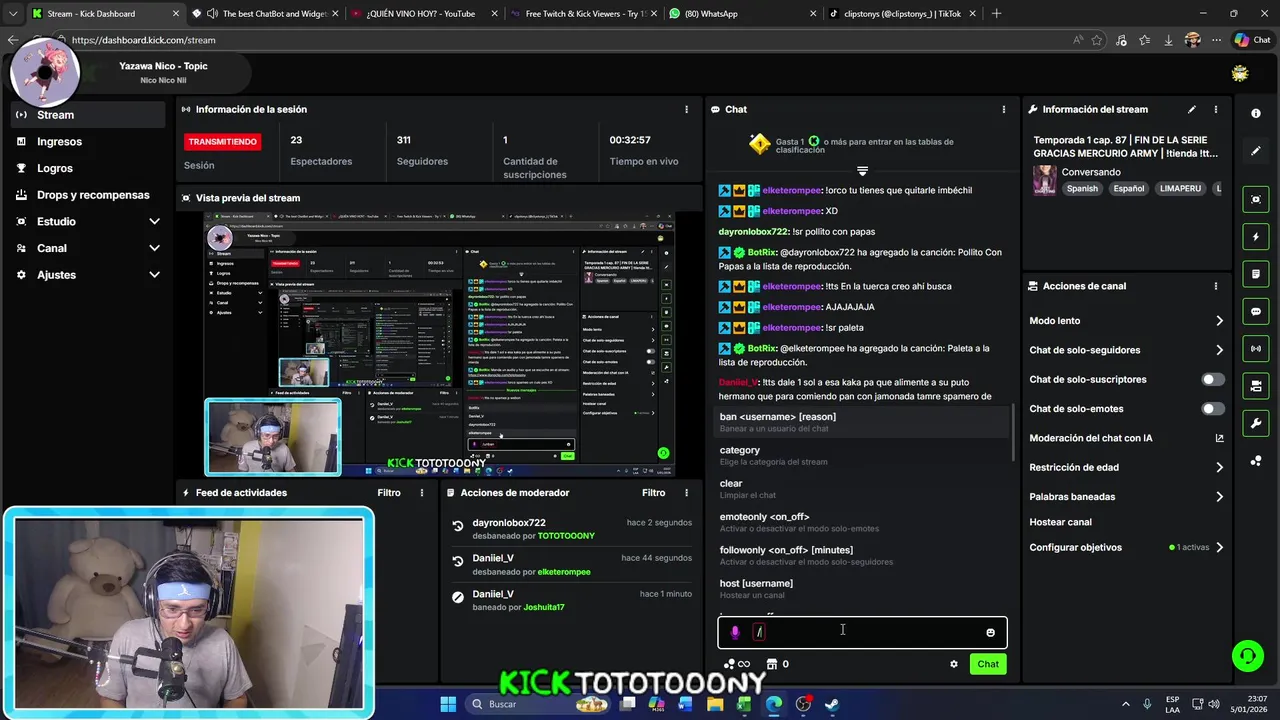The height and width of the screenshot is (720, 1280).
Task: Toggle the chat bubble panel icon
Action: [1256, 312]
